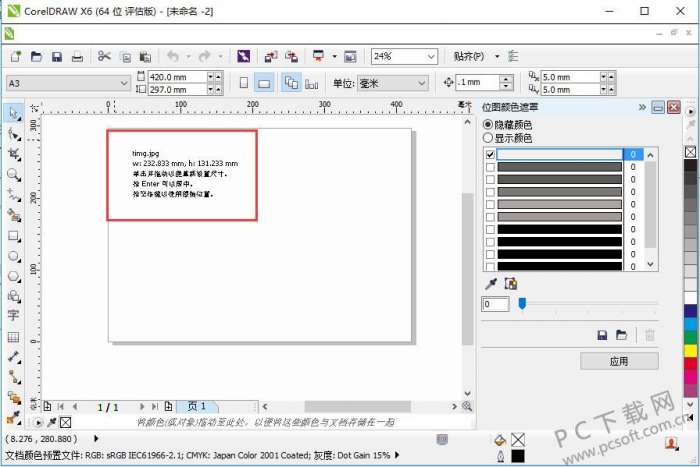Click the Redo arrow
The height and width of the screenshot is (467, 700).
204,56
